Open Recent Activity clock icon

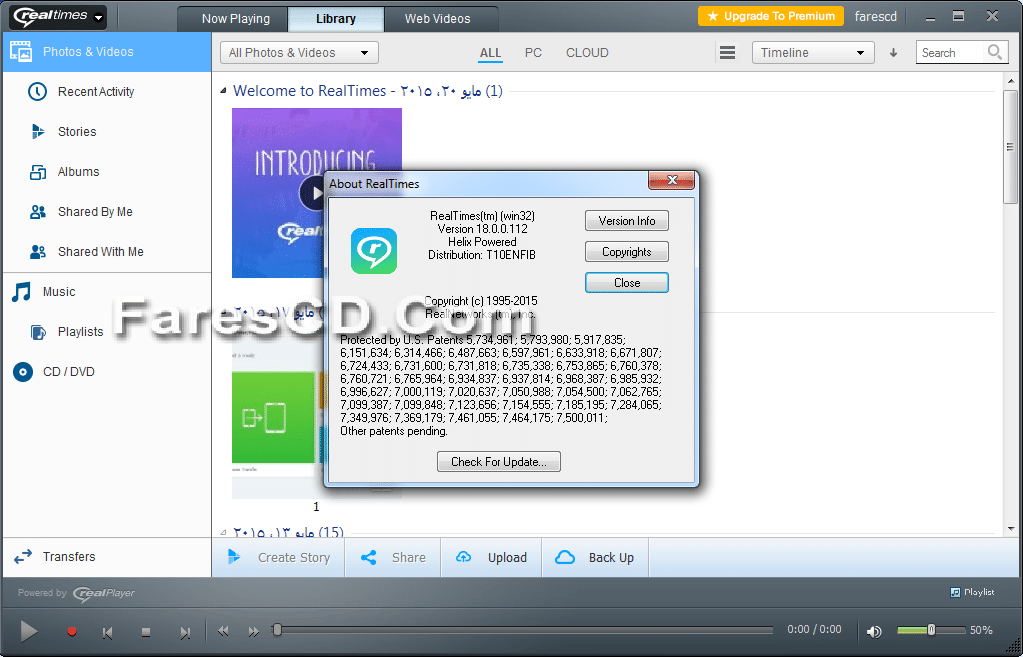coord(37,91)
